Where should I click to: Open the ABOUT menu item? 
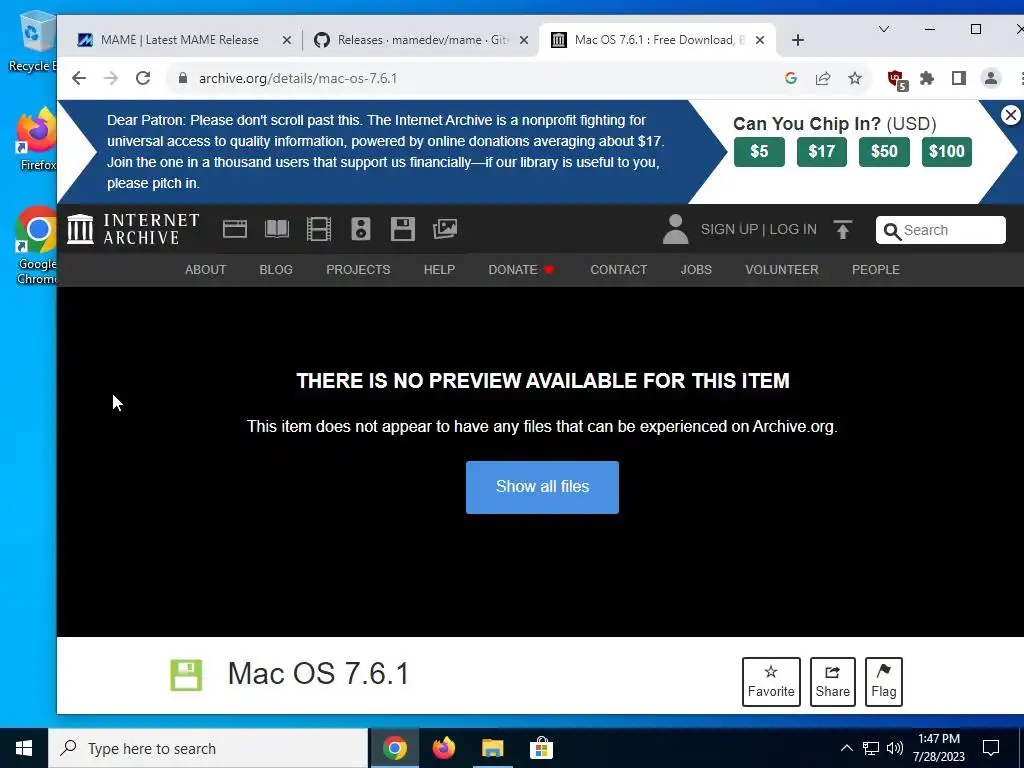[x=205, y=270]
